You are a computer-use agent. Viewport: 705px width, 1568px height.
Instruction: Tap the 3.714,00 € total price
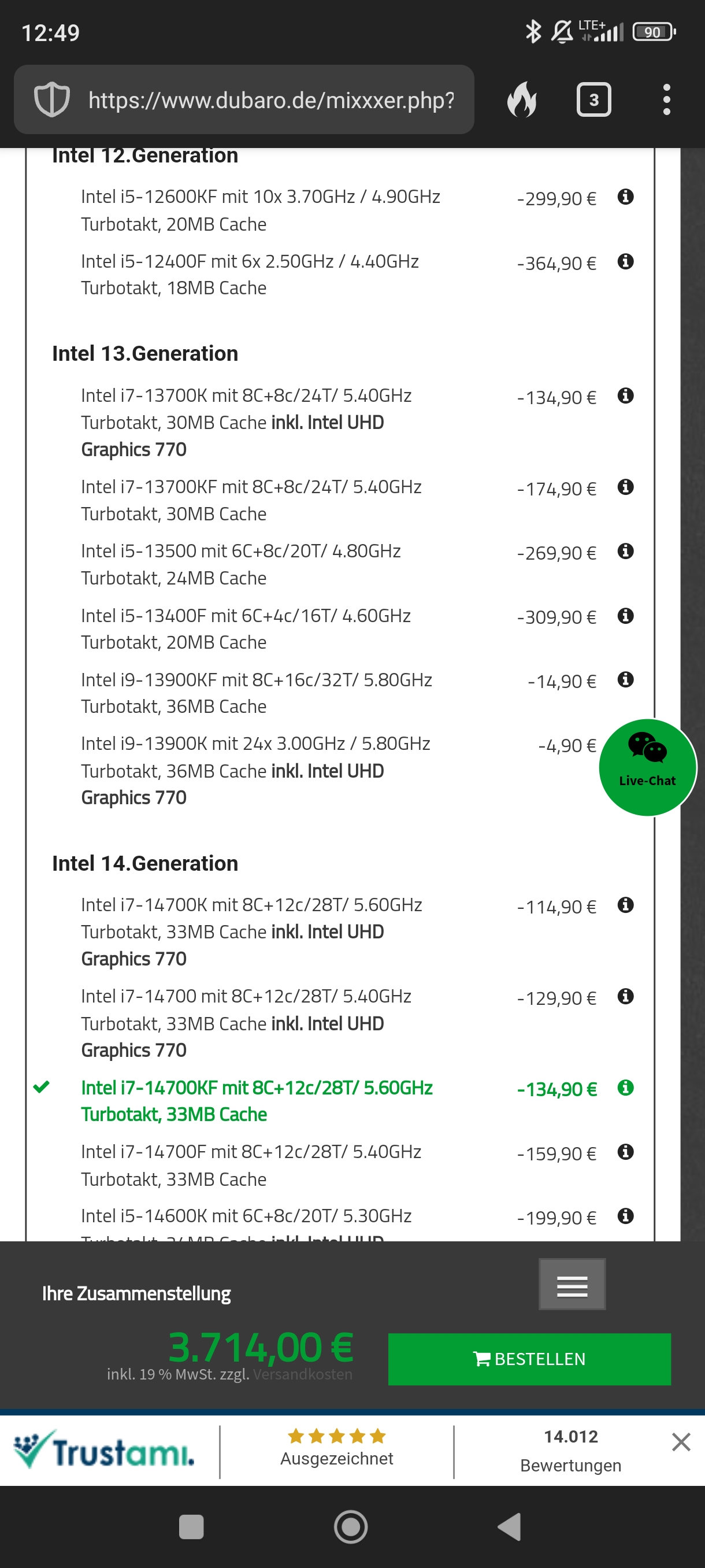(261, 1346)
